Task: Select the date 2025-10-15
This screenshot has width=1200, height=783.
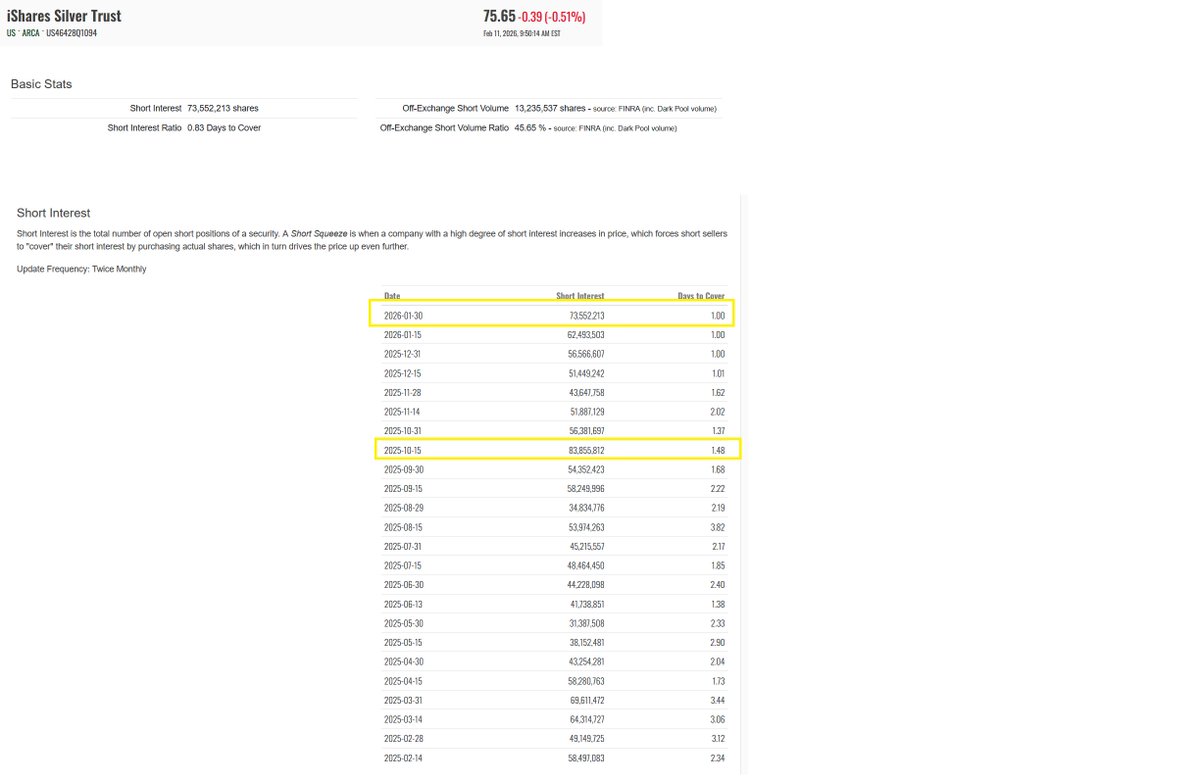Action: [x=403, y=451]
